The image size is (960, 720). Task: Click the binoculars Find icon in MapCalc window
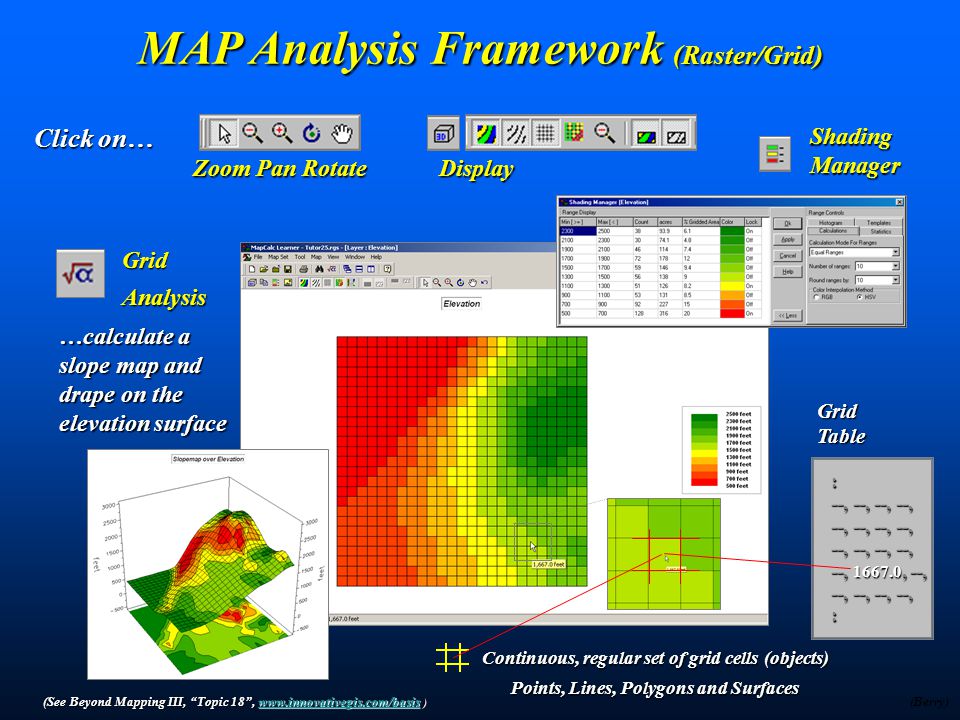point(319,269)
